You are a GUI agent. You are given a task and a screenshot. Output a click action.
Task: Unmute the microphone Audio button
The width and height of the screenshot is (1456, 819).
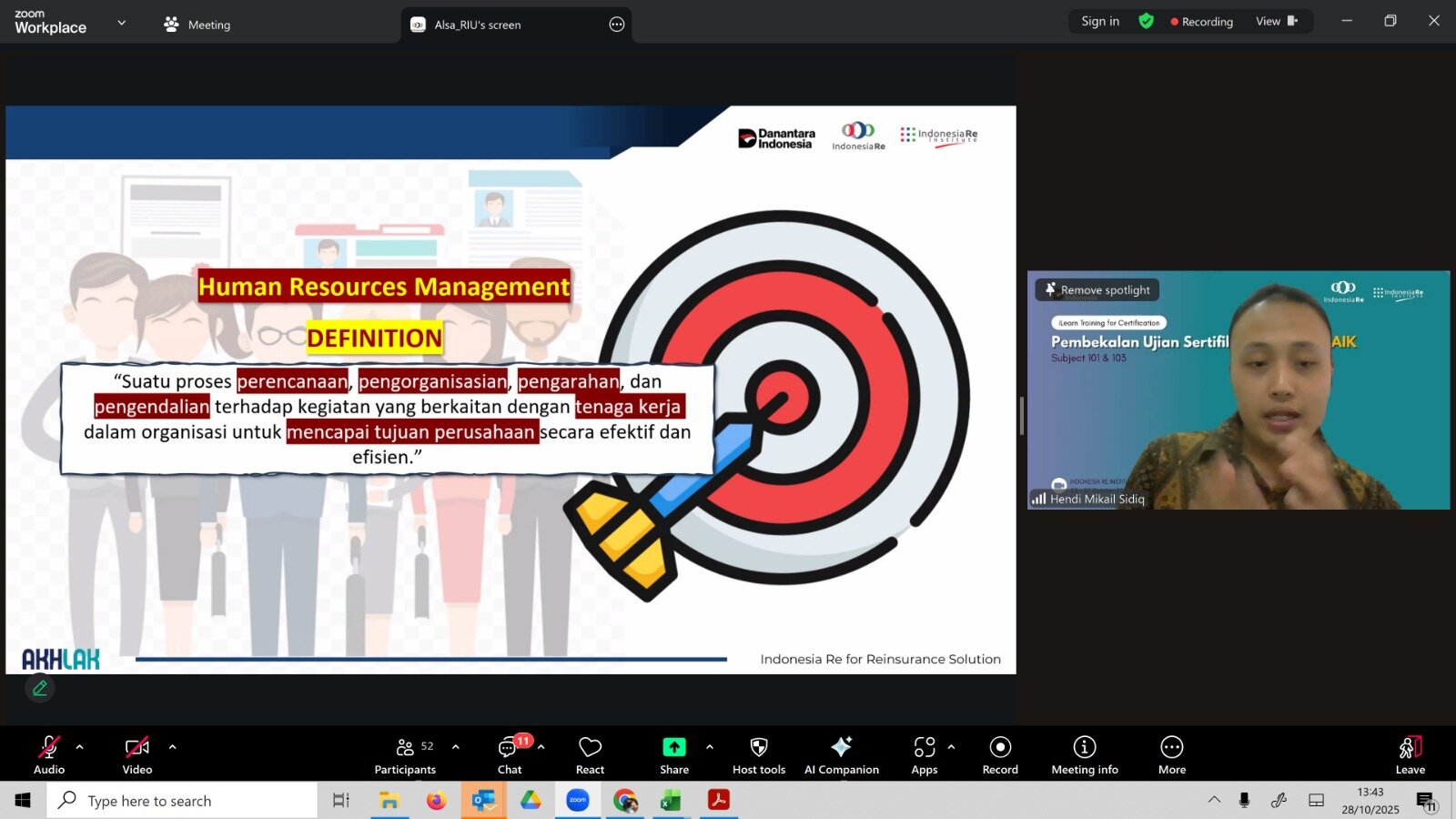tap(49, 755)
